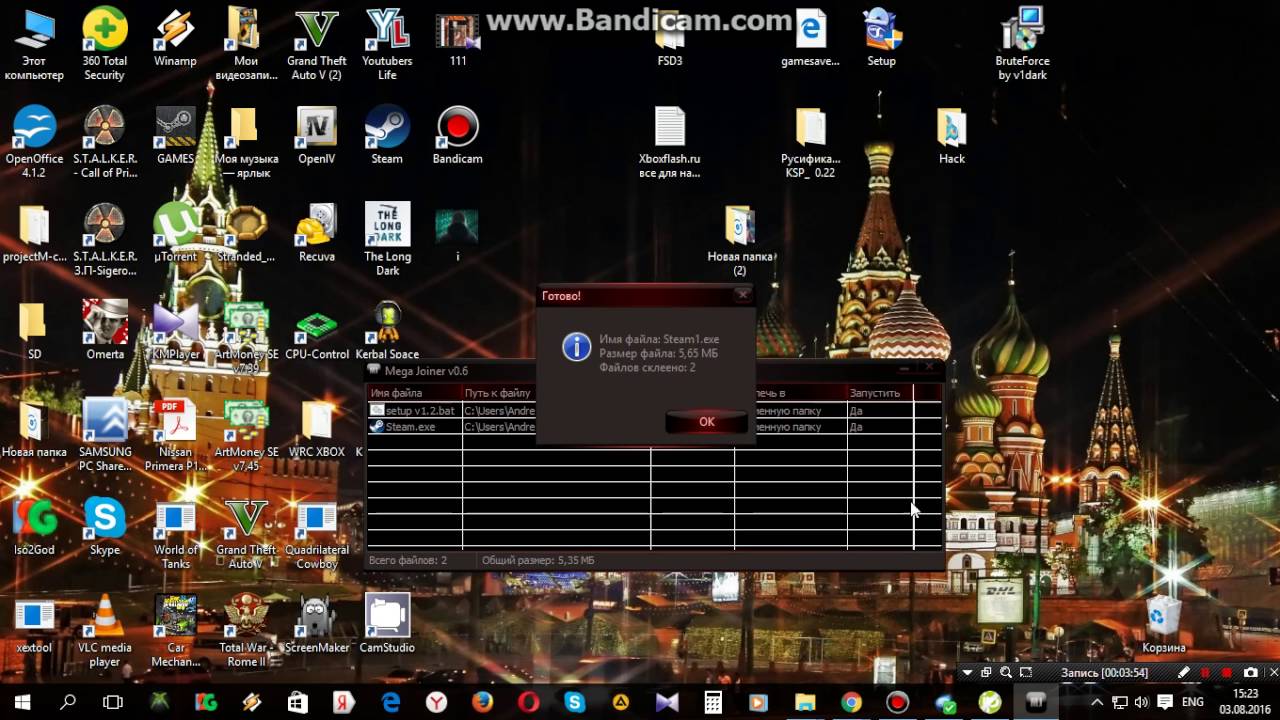Screen dimensions: 1280x720
Task: Launch Omerta desktop shortcut
Action: 105,331
